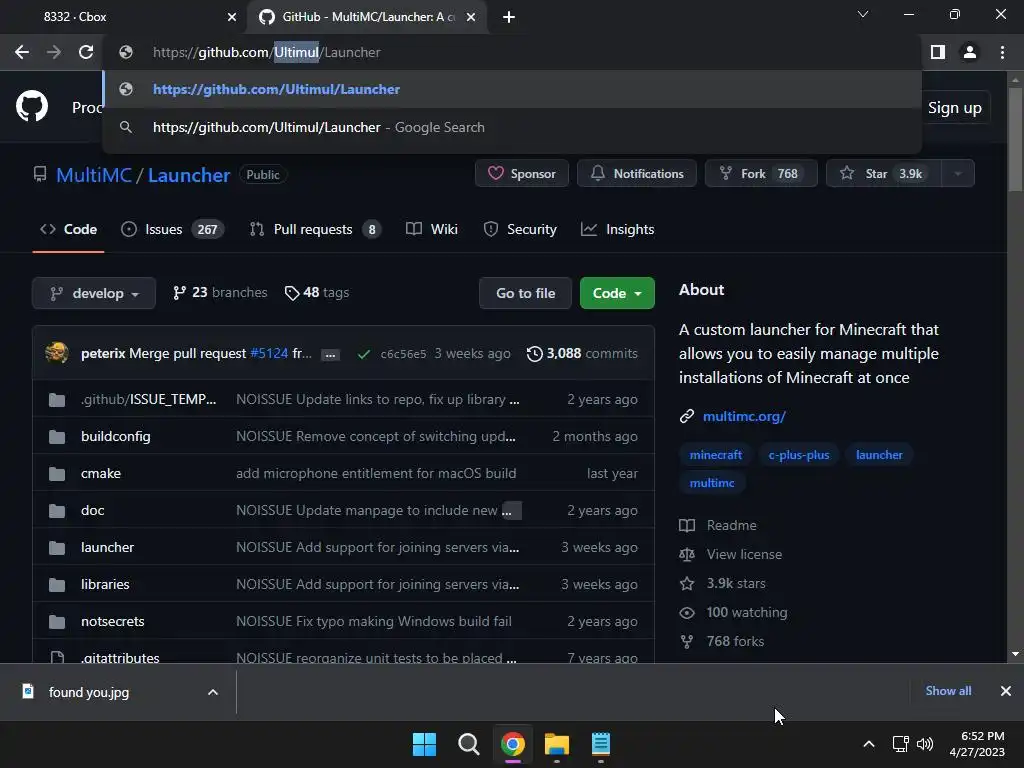Open the multimc.org/ website link
The image size is (1024, 768).
click(x=744, y=416)
